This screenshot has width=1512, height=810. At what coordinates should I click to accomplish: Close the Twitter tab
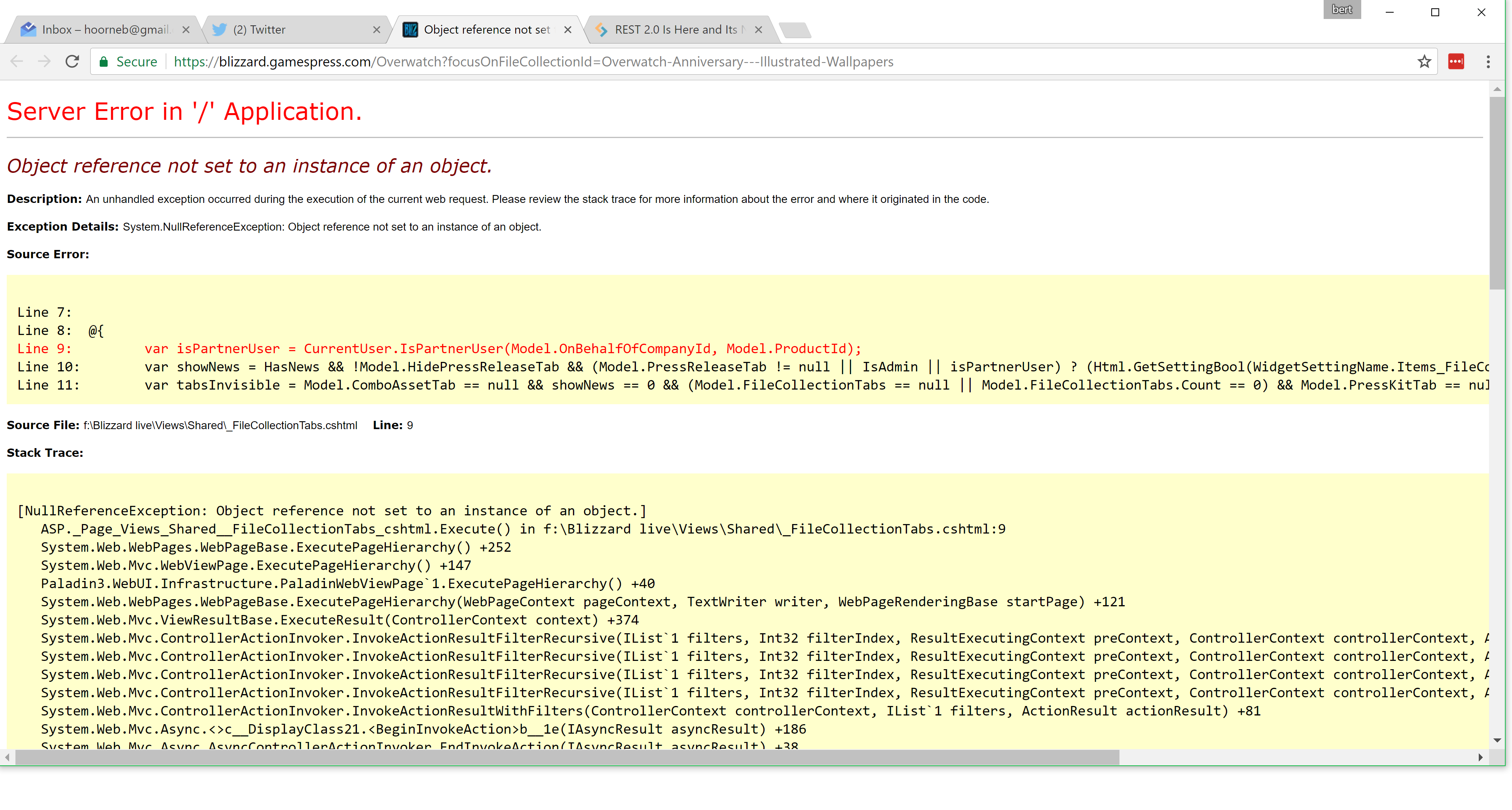(377, 30)
